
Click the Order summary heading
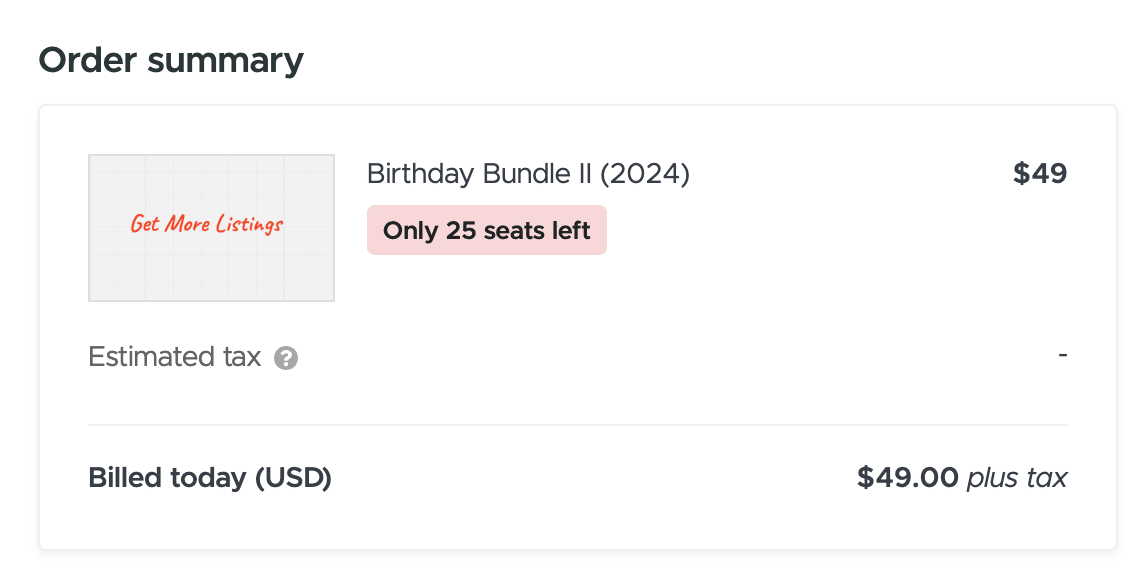pyautogui.click(x=171, y=60)
